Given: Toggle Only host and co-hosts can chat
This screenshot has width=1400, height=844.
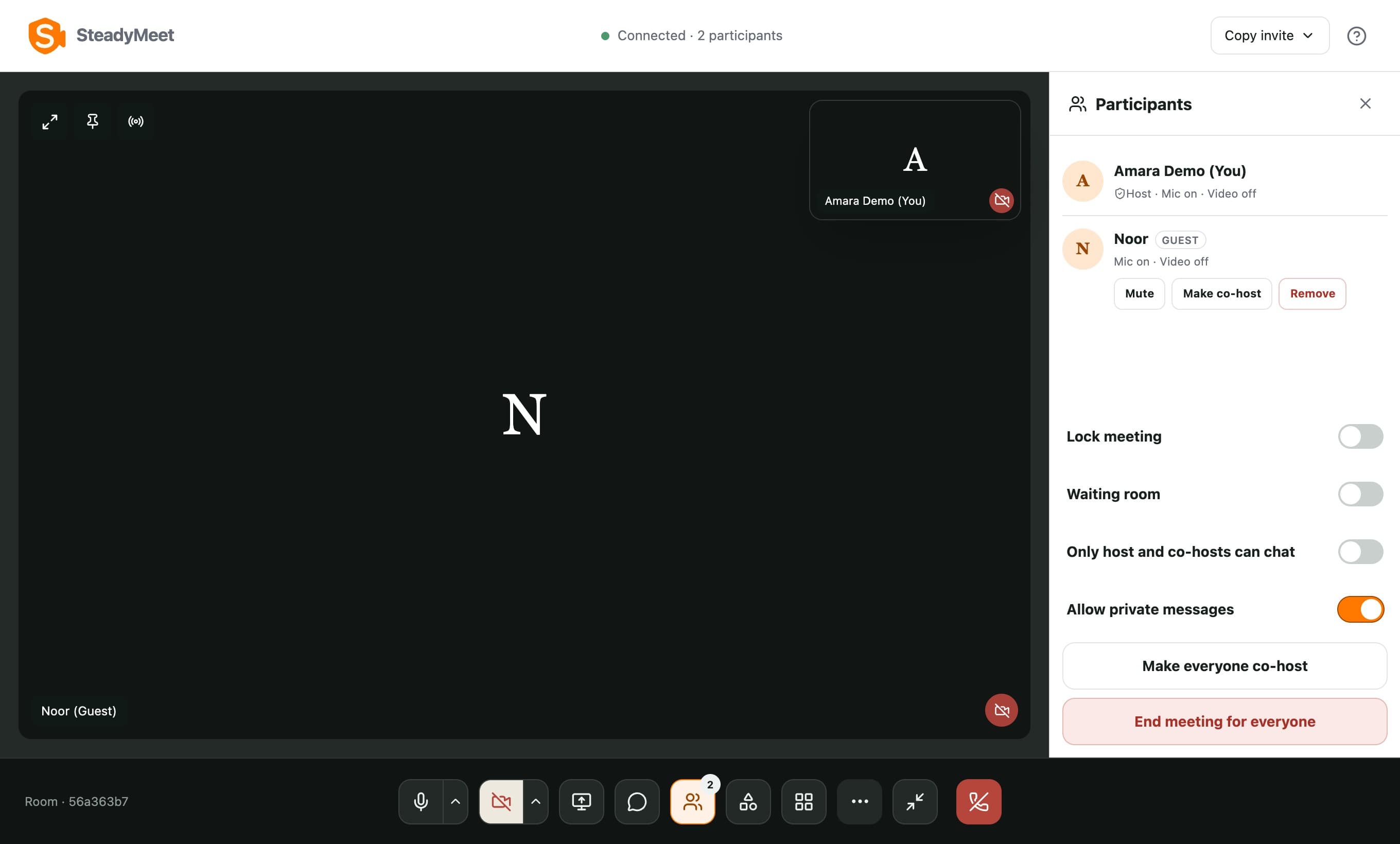Looking at the screenshot, I should 1360,552.
